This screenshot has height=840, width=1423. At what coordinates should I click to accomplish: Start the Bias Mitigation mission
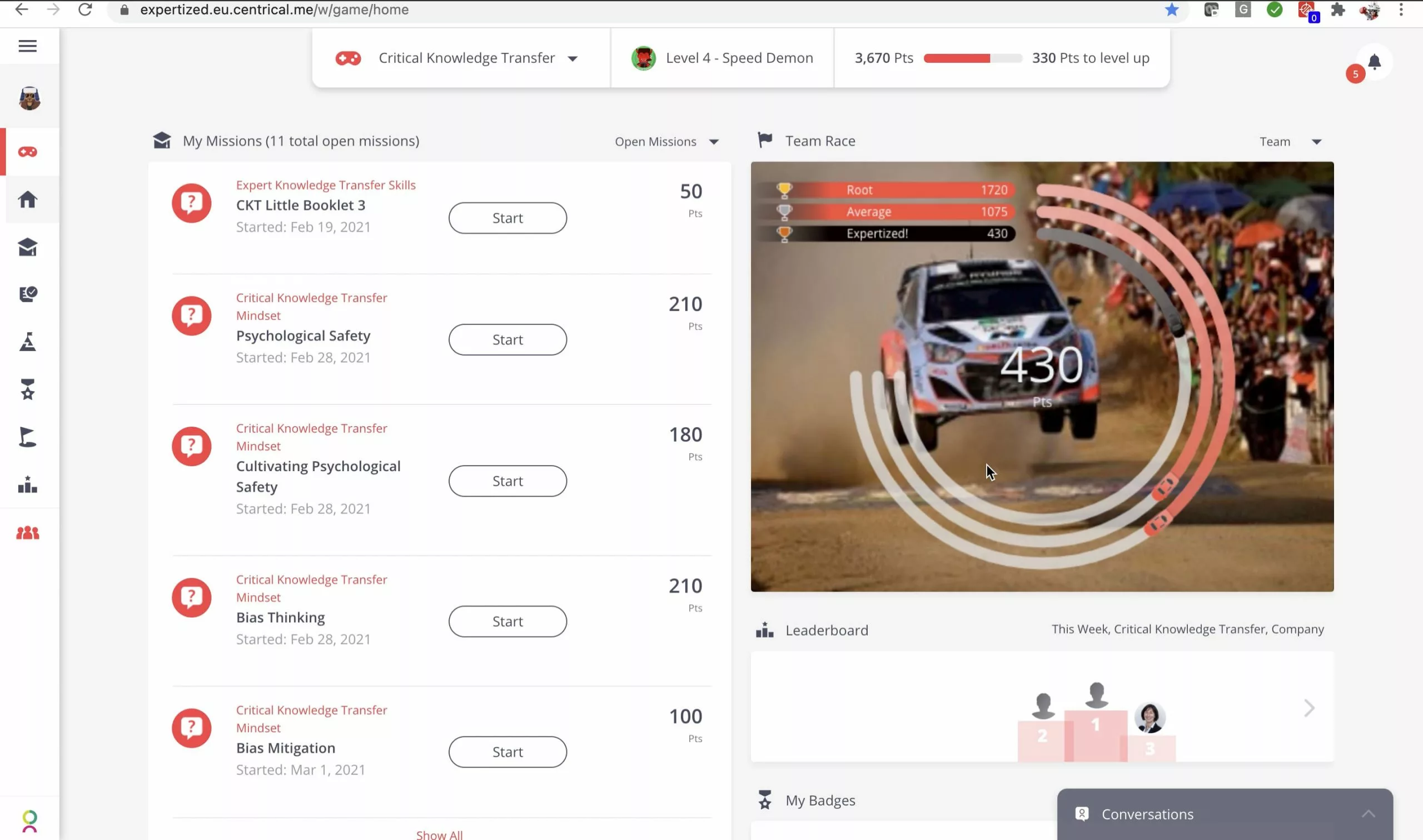coord(508,751)
